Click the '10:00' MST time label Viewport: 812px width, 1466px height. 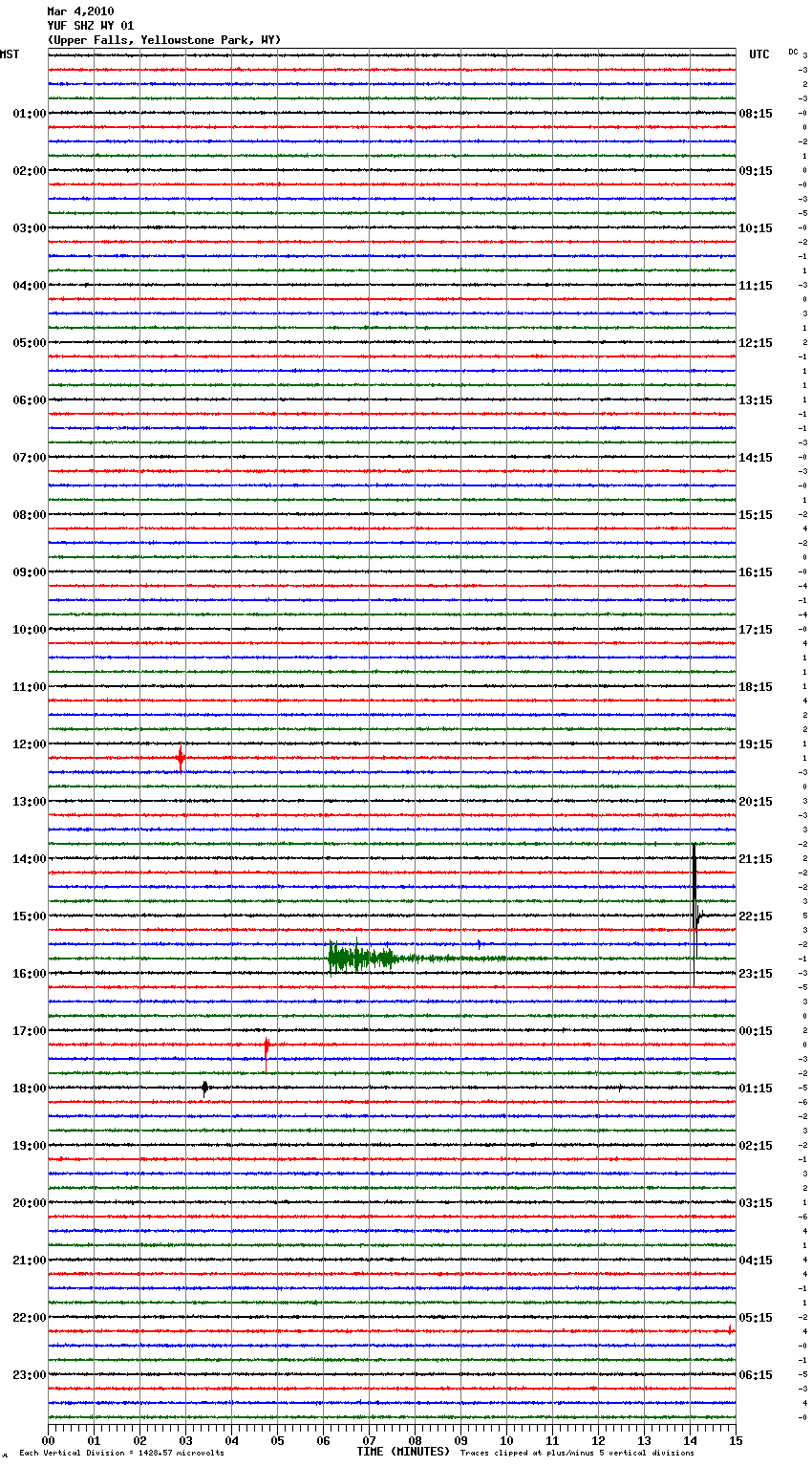[30, 630]
